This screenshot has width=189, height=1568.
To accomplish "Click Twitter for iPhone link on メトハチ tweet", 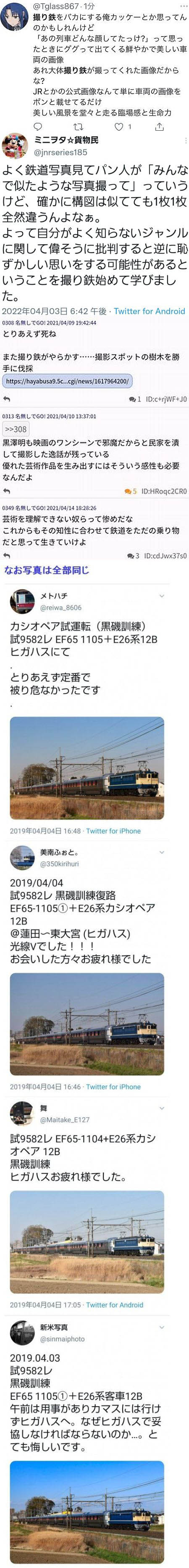I will [113, 830].
